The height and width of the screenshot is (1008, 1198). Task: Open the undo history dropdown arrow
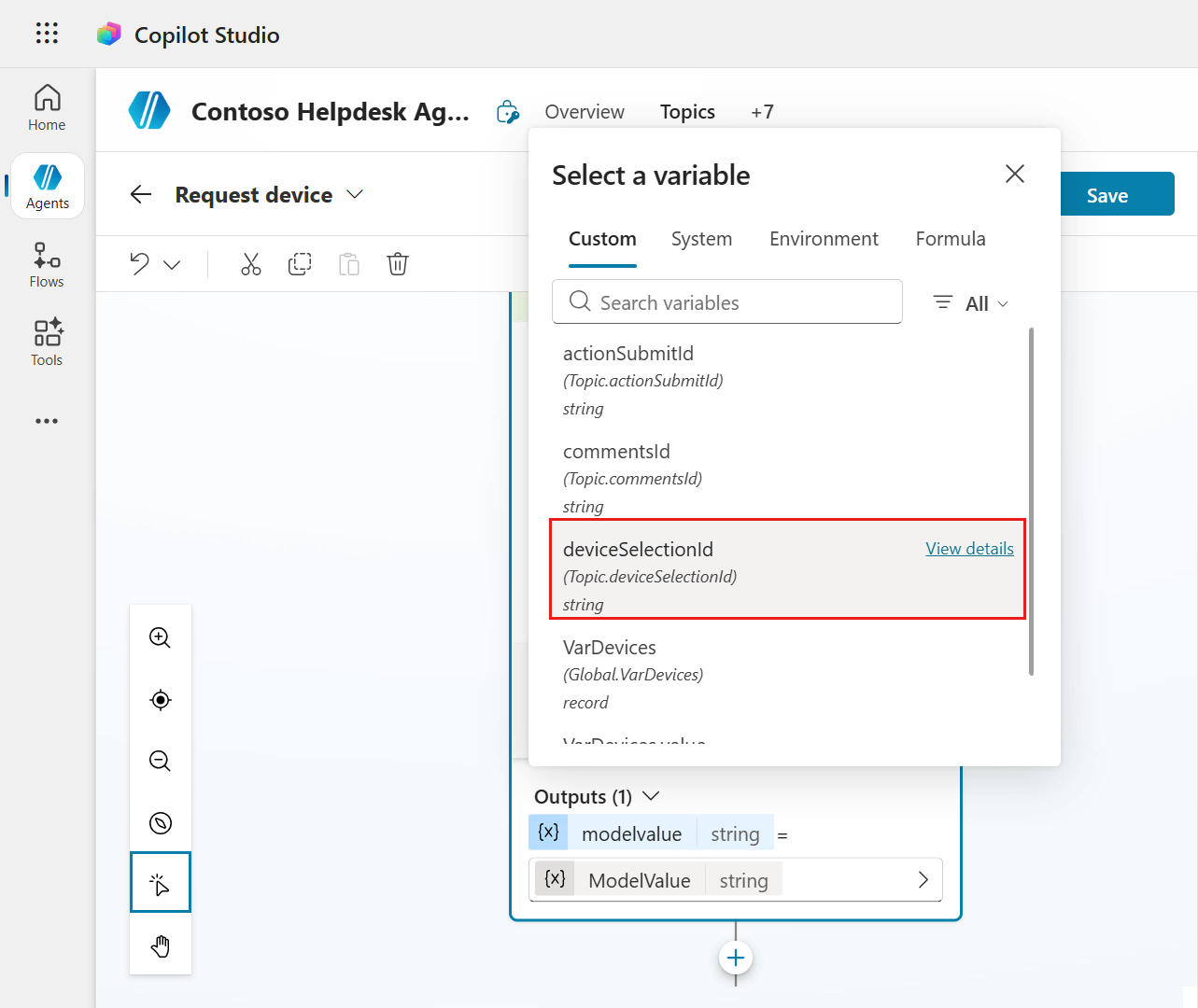(172, 265)
